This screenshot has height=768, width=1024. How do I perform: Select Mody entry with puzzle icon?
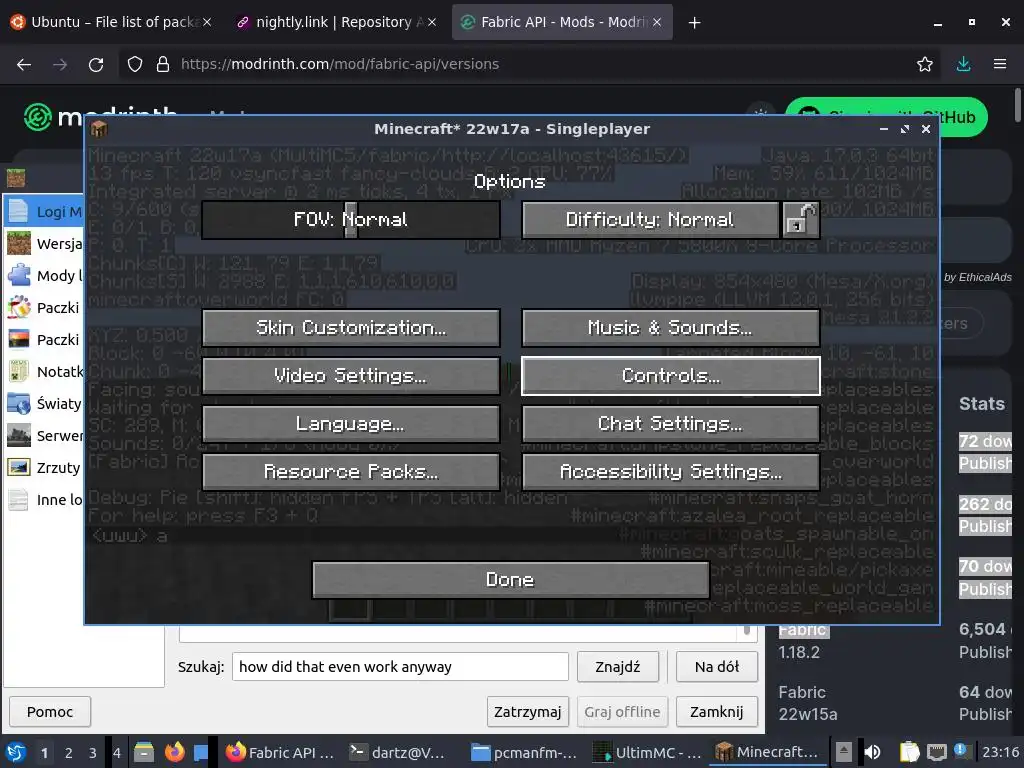point(44,276)
